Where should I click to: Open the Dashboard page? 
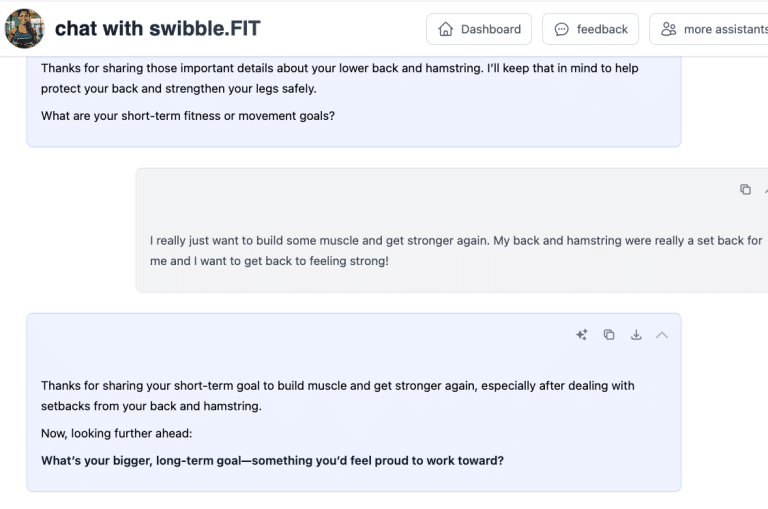(479, 29)
